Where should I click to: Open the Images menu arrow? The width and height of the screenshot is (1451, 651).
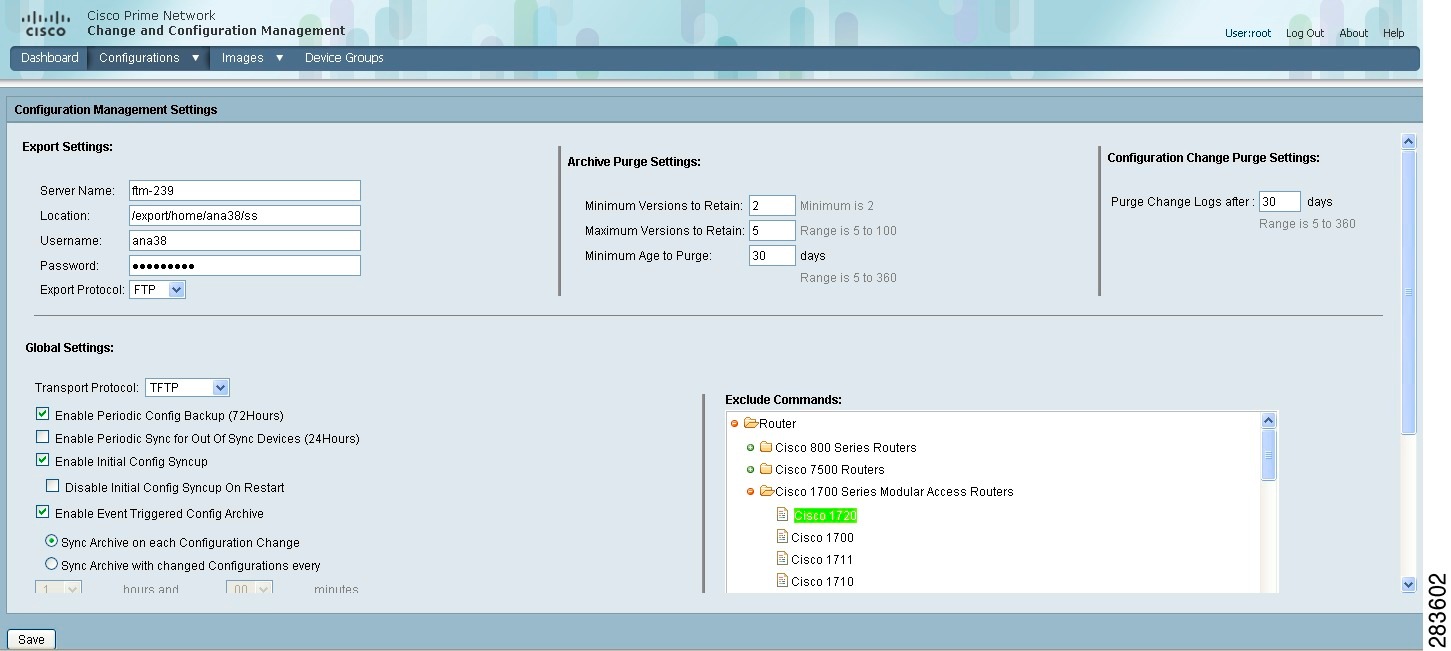click(279, 58)
